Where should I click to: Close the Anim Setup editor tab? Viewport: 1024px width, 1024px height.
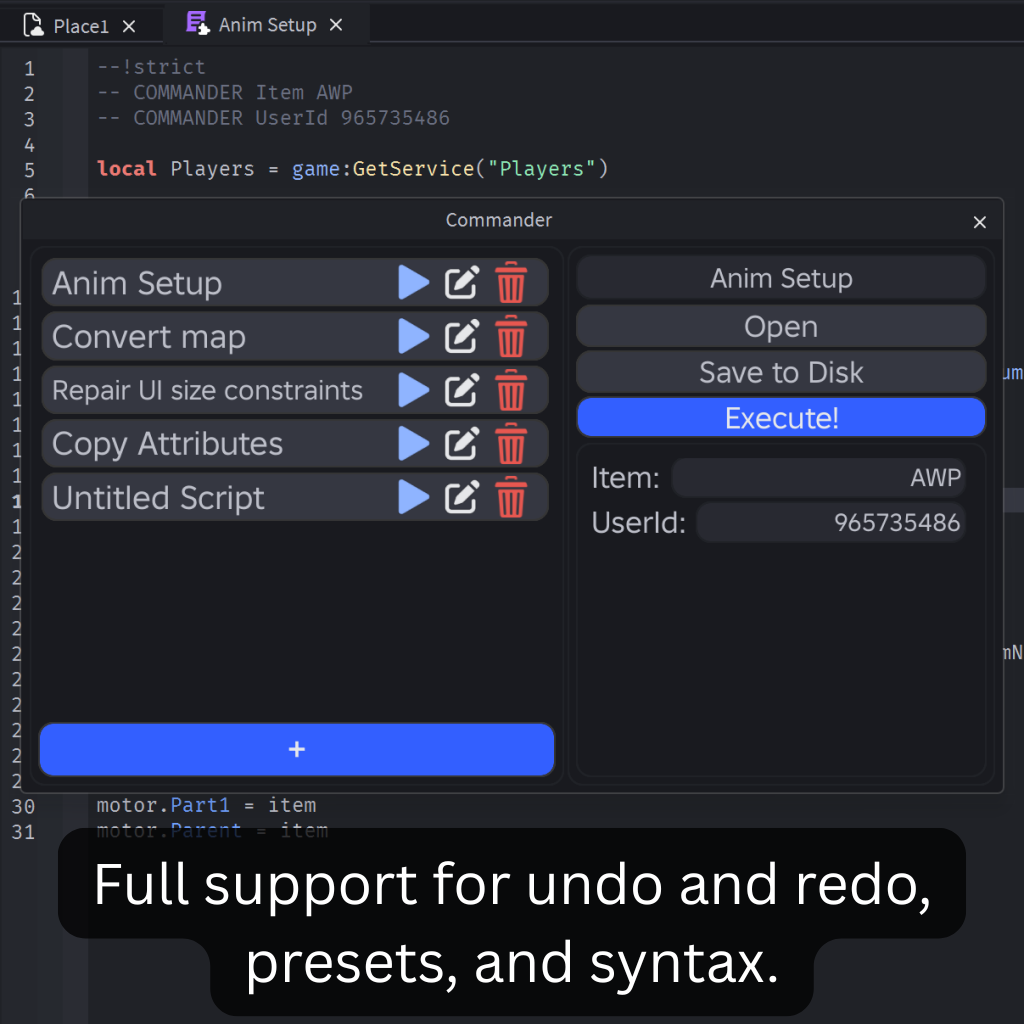click(336, 25)
